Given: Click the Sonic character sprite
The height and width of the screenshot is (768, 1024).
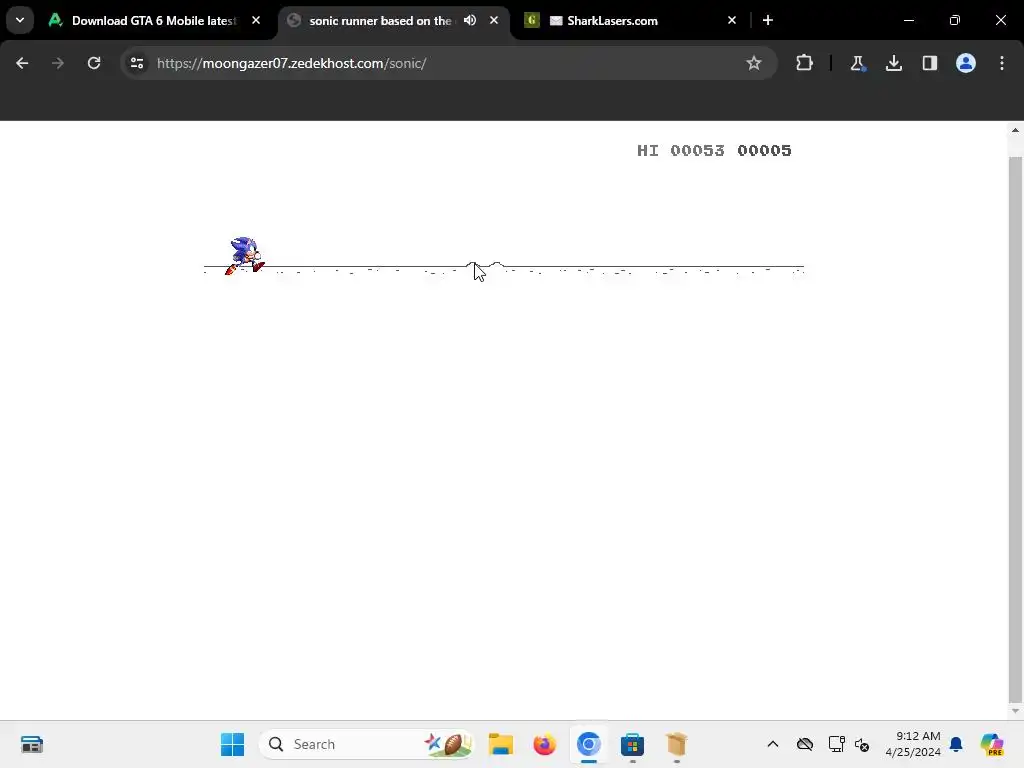Looking at the screenshot, I should [x=244, y=256].
